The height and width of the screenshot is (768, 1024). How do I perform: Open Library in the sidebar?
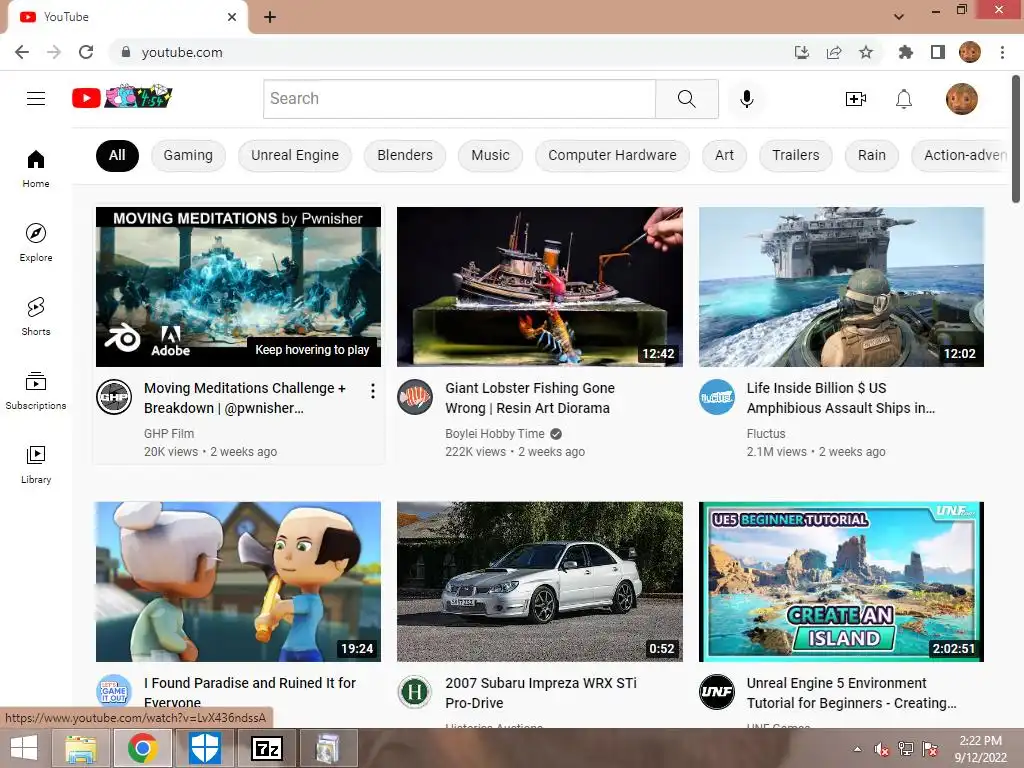point(36,464)
